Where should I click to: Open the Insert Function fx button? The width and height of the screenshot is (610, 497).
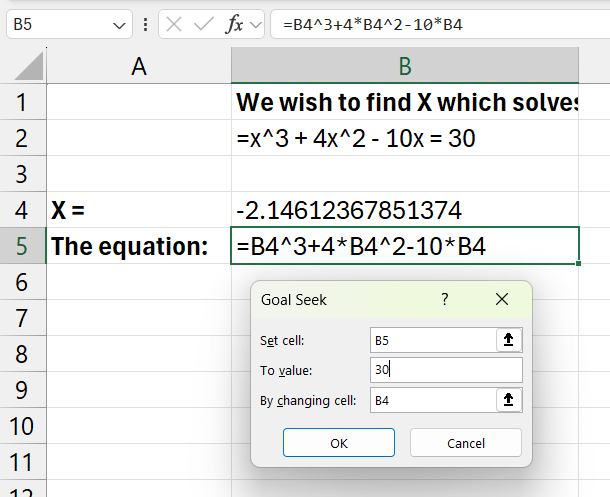(234, 25)
